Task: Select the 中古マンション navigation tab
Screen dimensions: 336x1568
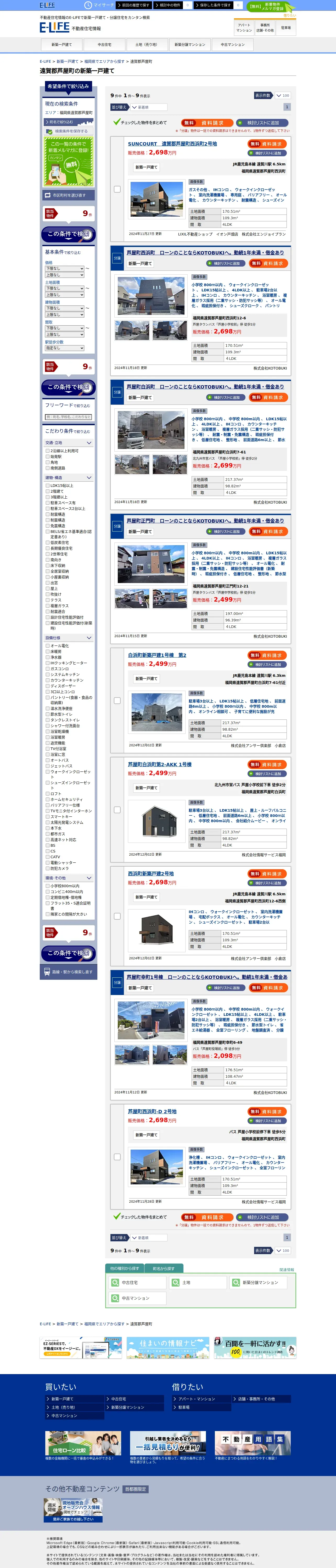Action: click(x=232, y=44)
